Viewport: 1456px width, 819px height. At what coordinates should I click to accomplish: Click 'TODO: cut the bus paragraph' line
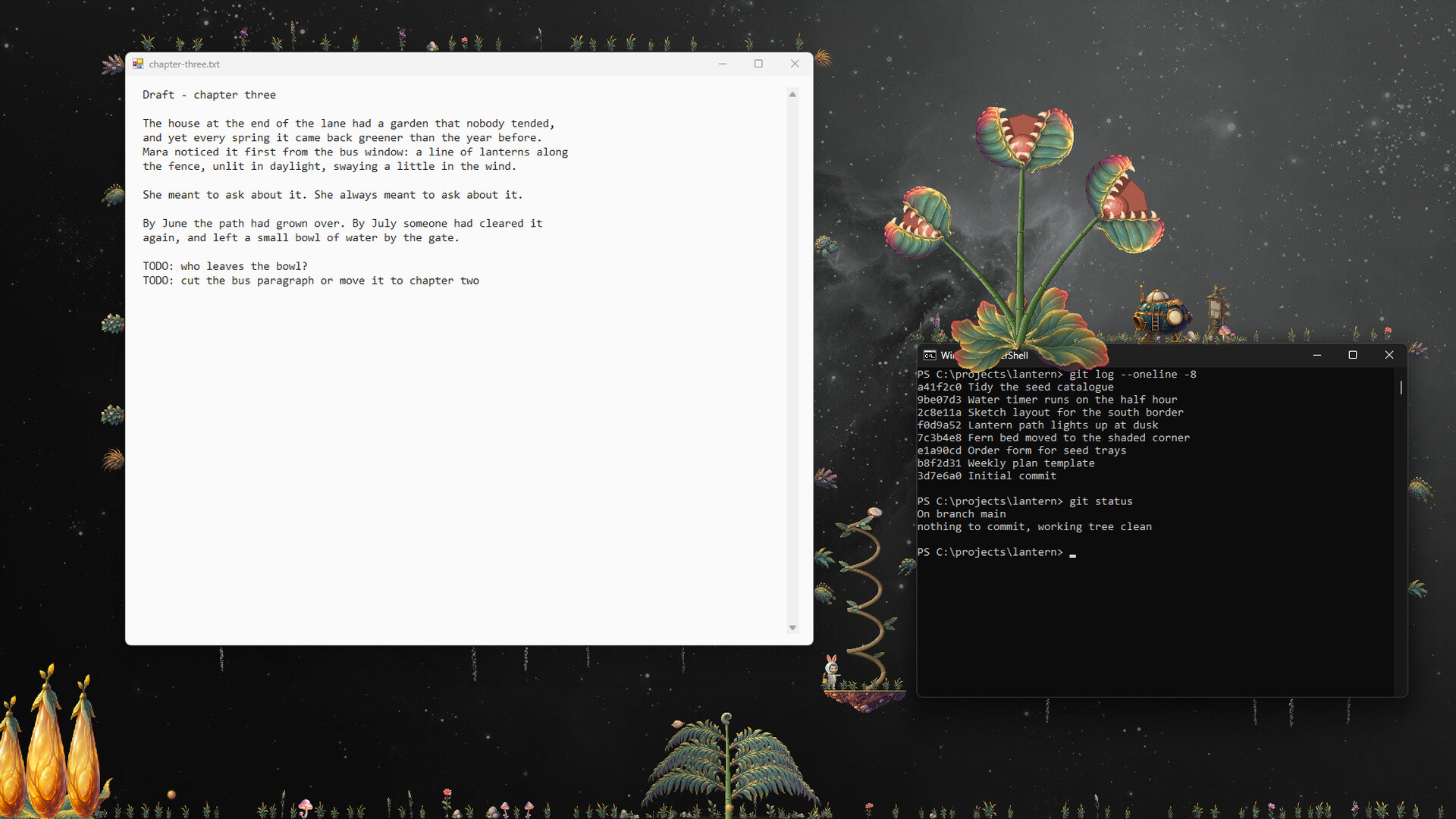311,281
